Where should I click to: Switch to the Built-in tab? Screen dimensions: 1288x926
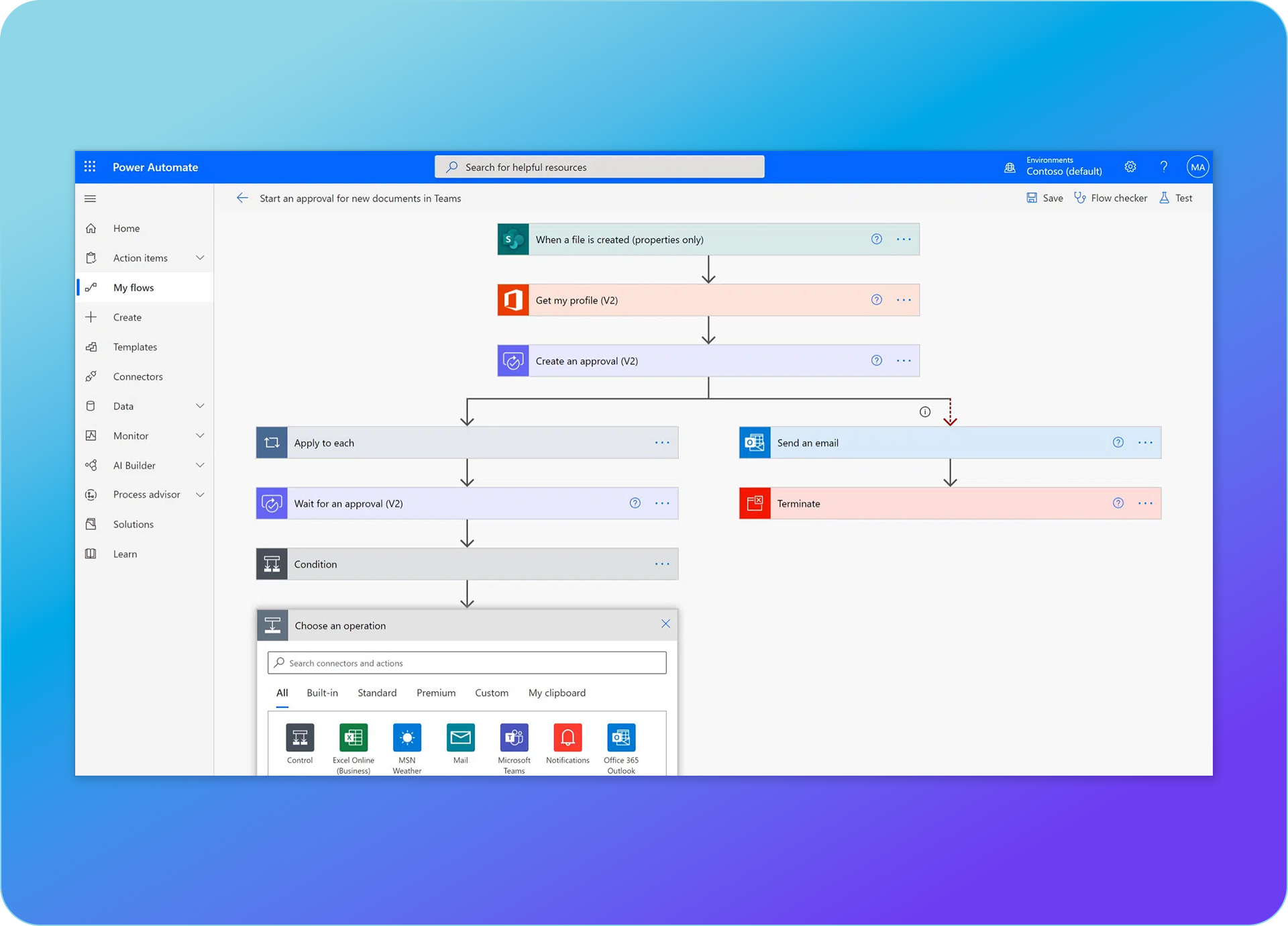[322, 692]
